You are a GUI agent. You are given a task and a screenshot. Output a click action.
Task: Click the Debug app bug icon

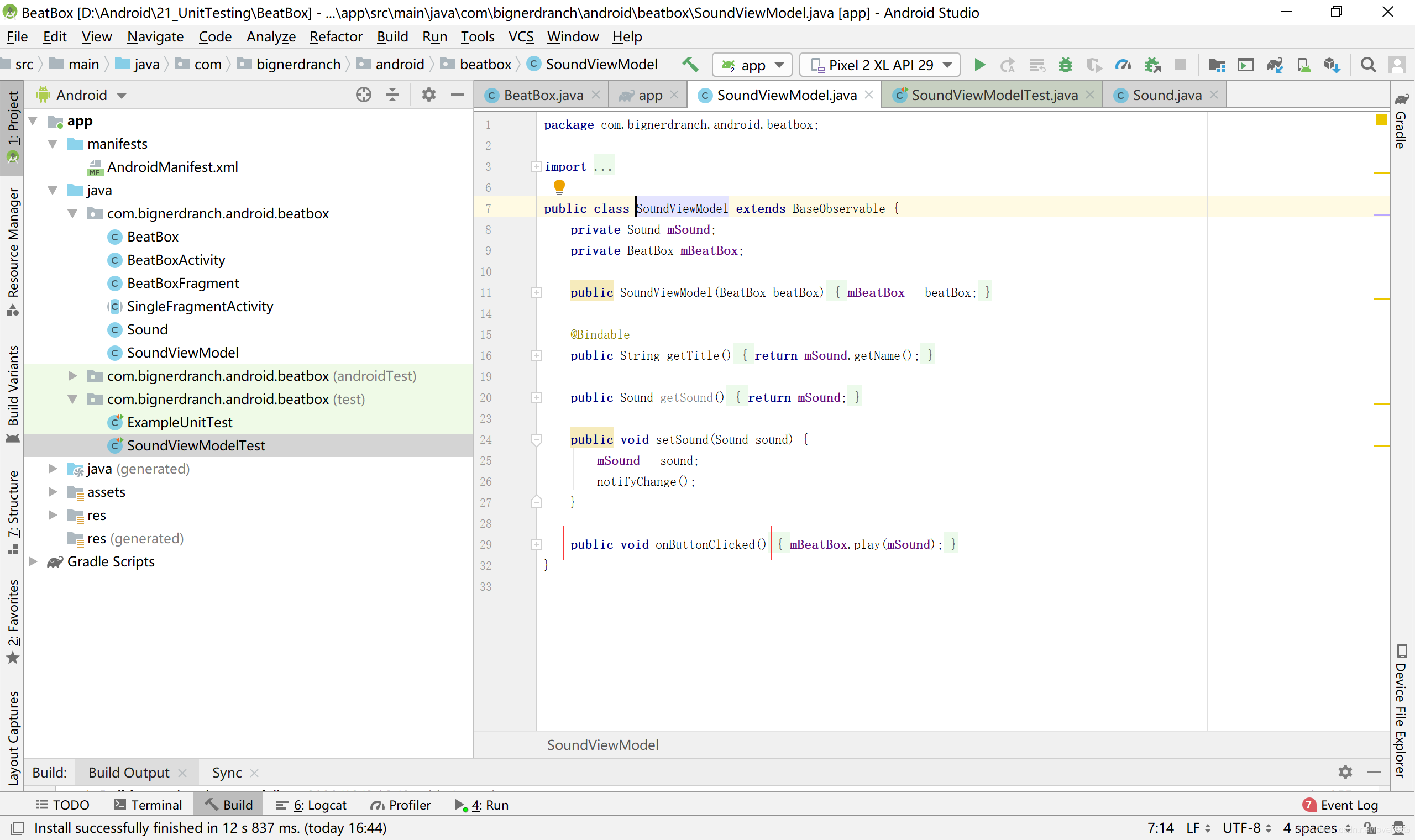coord(1065,65)
